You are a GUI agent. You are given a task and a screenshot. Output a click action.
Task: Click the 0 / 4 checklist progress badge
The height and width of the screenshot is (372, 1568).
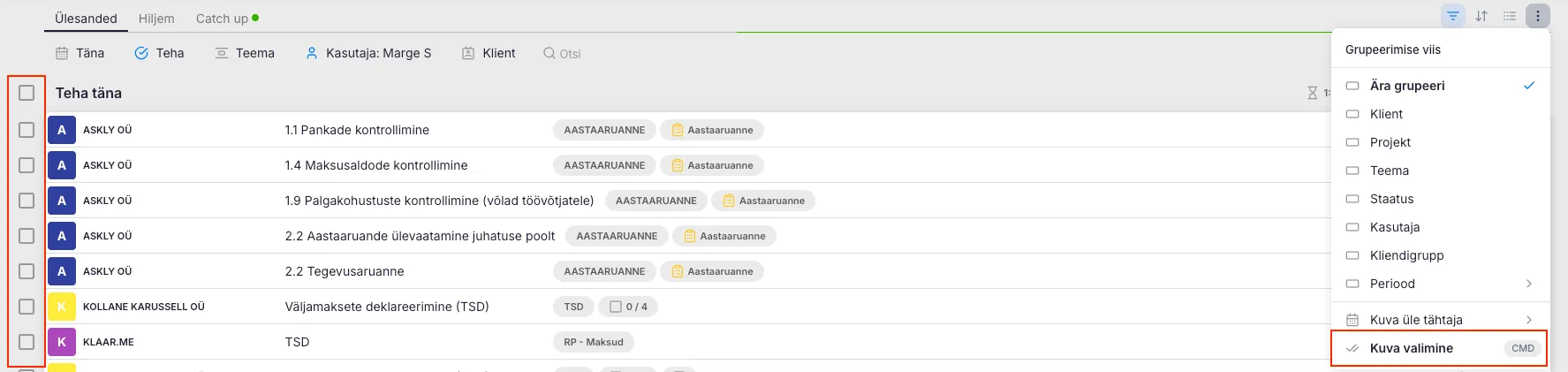629,307
